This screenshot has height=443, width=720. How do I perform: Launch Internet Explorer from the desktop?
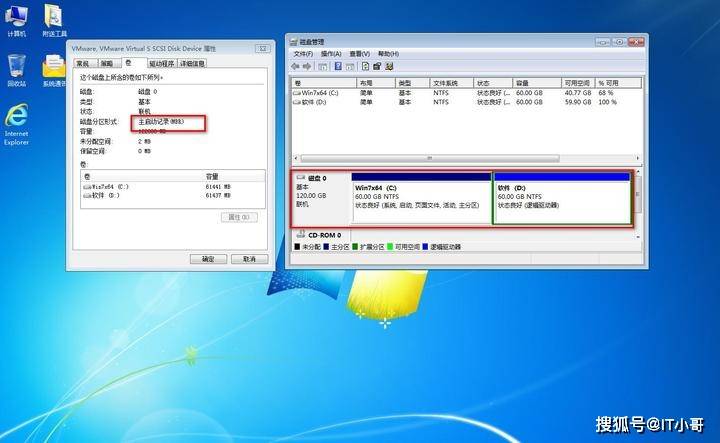pyautogui.click(x=17, y=124)
